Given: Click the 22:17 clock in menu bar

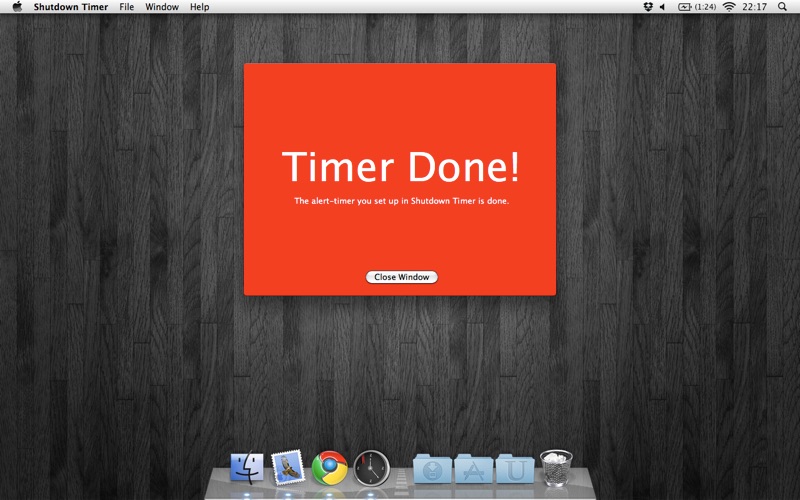Looking at the screenshot, I should pos(756,7).
